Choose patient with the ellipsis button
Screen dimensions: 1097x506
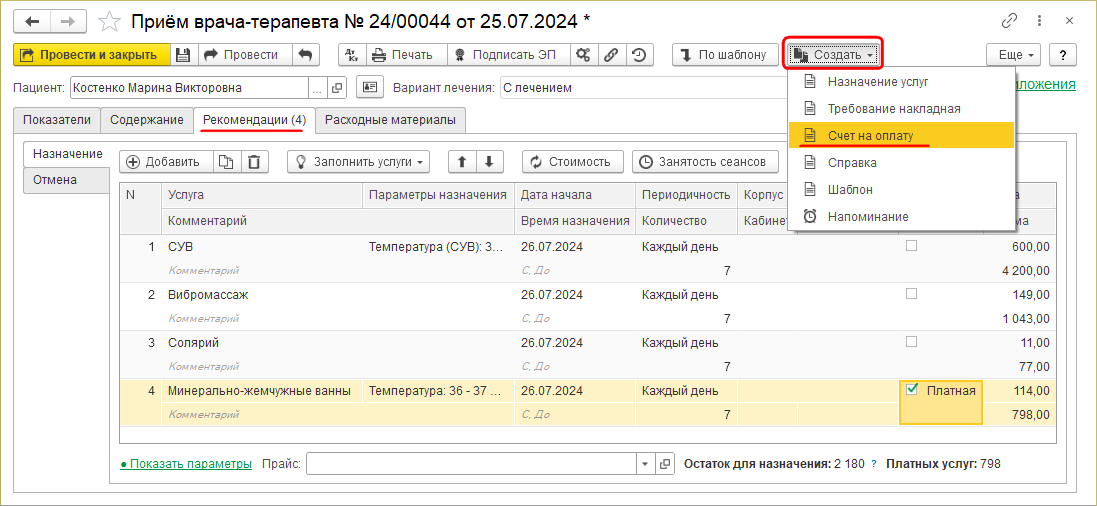[318, 88]
